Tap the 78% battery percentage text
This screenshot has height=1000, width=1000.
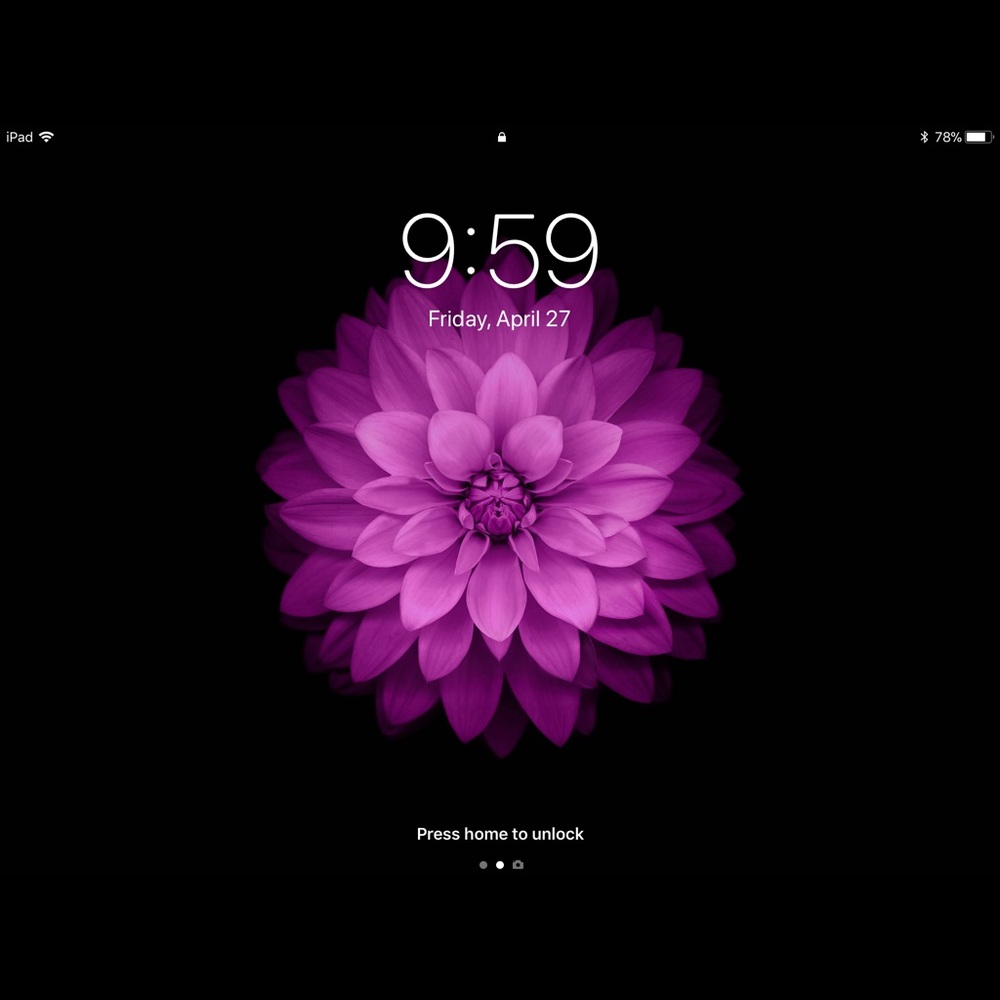[948, 137]
